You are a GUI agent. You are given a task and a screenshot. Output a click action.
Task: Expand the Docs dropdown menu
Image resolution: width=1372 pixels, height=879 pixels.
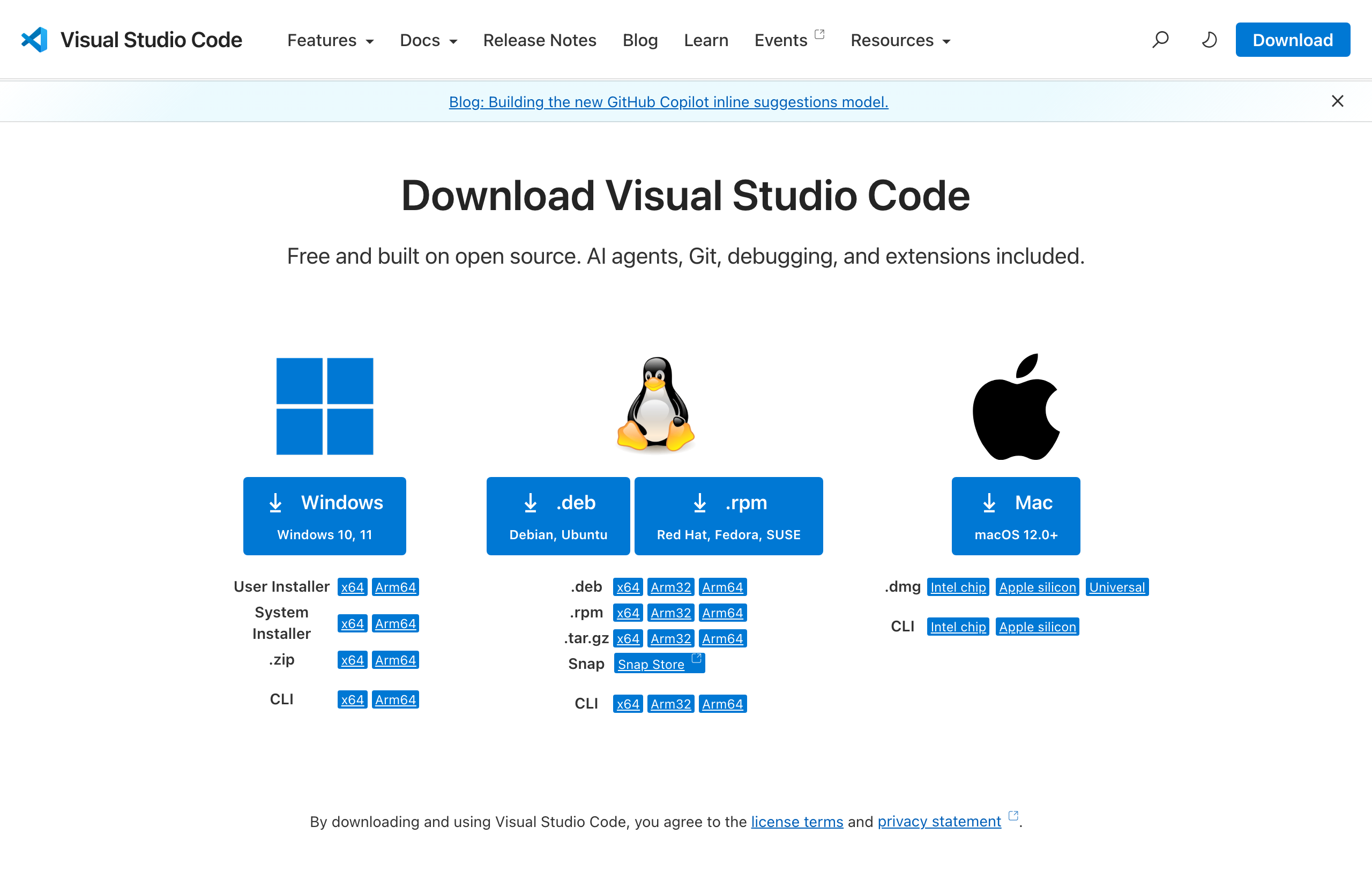point(429,41)
